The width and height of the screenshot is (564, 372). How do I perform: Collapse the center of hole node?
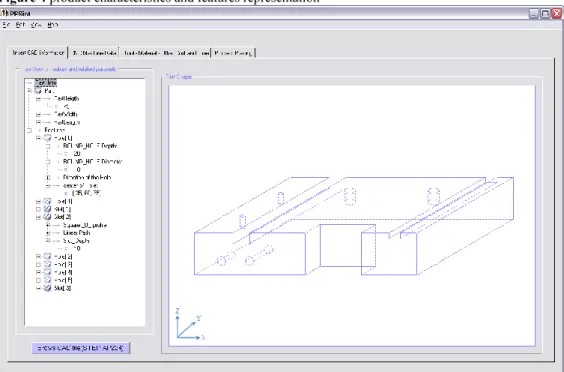click(x=47, y=186)
